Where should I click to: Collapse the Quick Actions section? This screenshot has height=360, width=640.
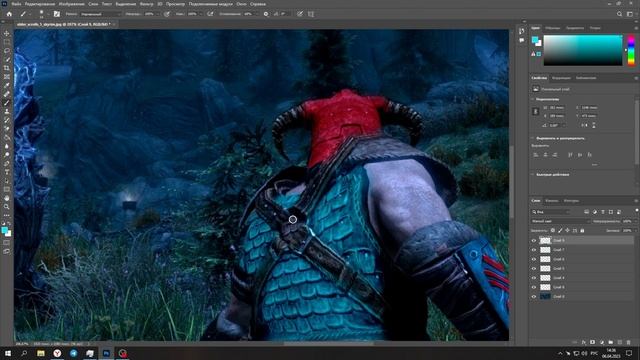coord(532,174)
